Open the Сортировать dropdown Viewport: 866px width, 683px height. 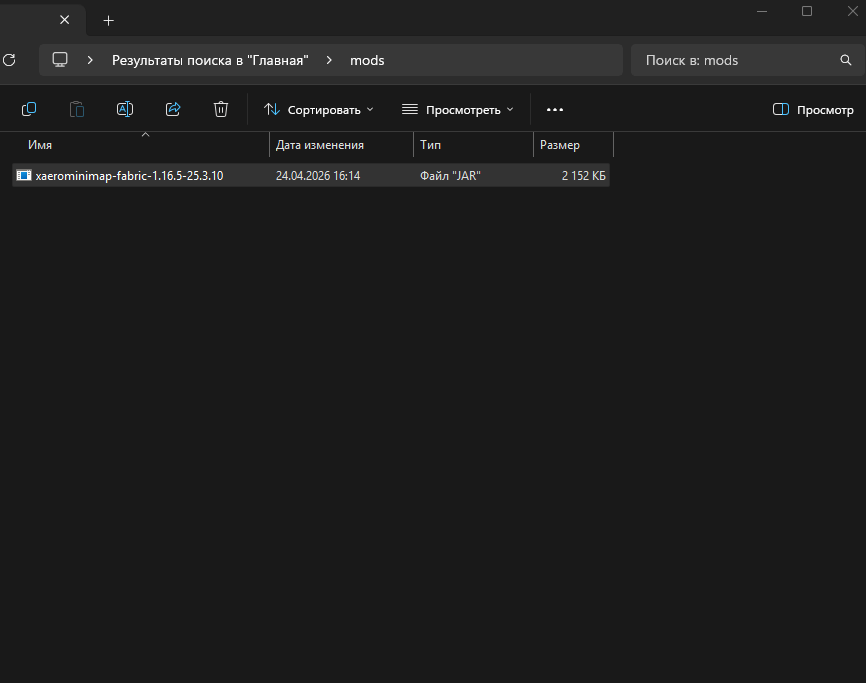pos(318,110)
